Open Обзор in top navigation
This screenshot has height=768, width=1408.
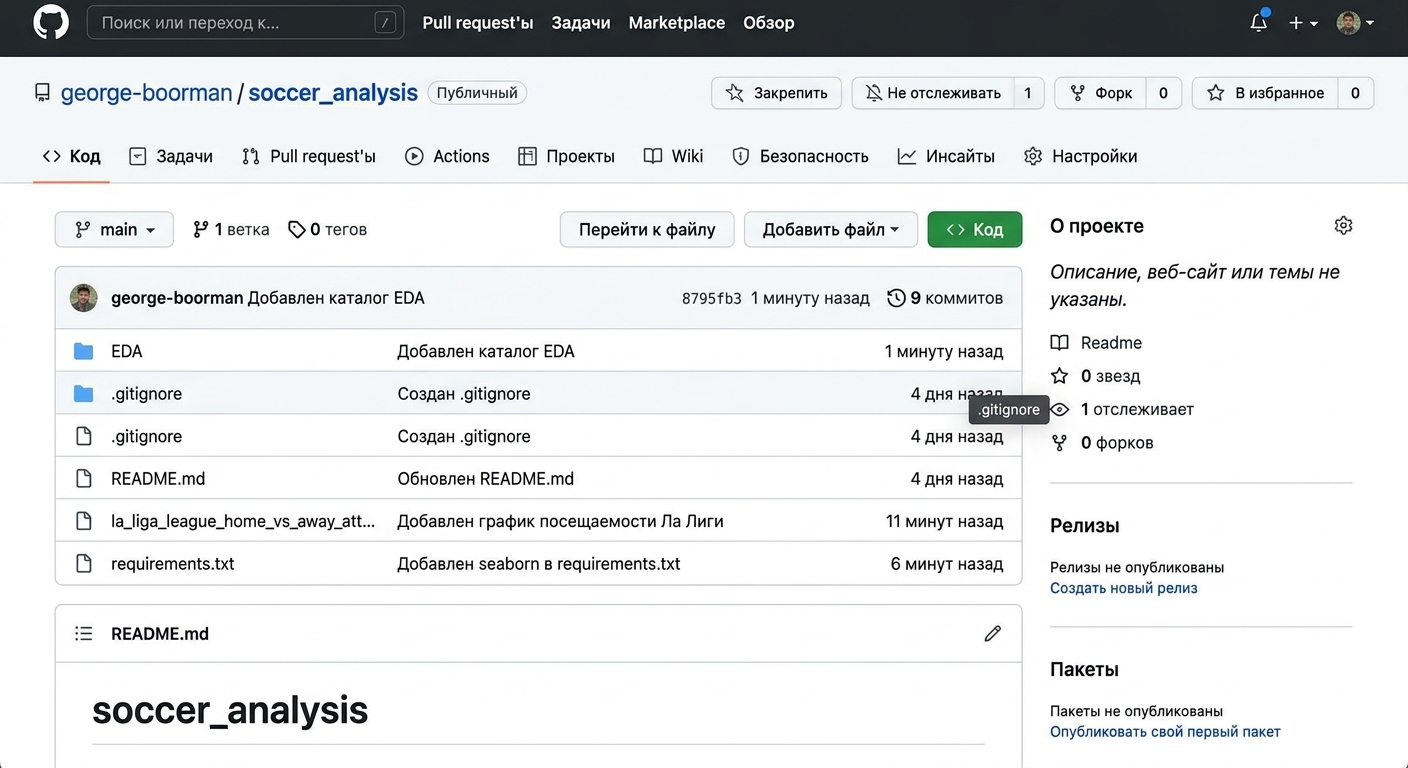769,22
